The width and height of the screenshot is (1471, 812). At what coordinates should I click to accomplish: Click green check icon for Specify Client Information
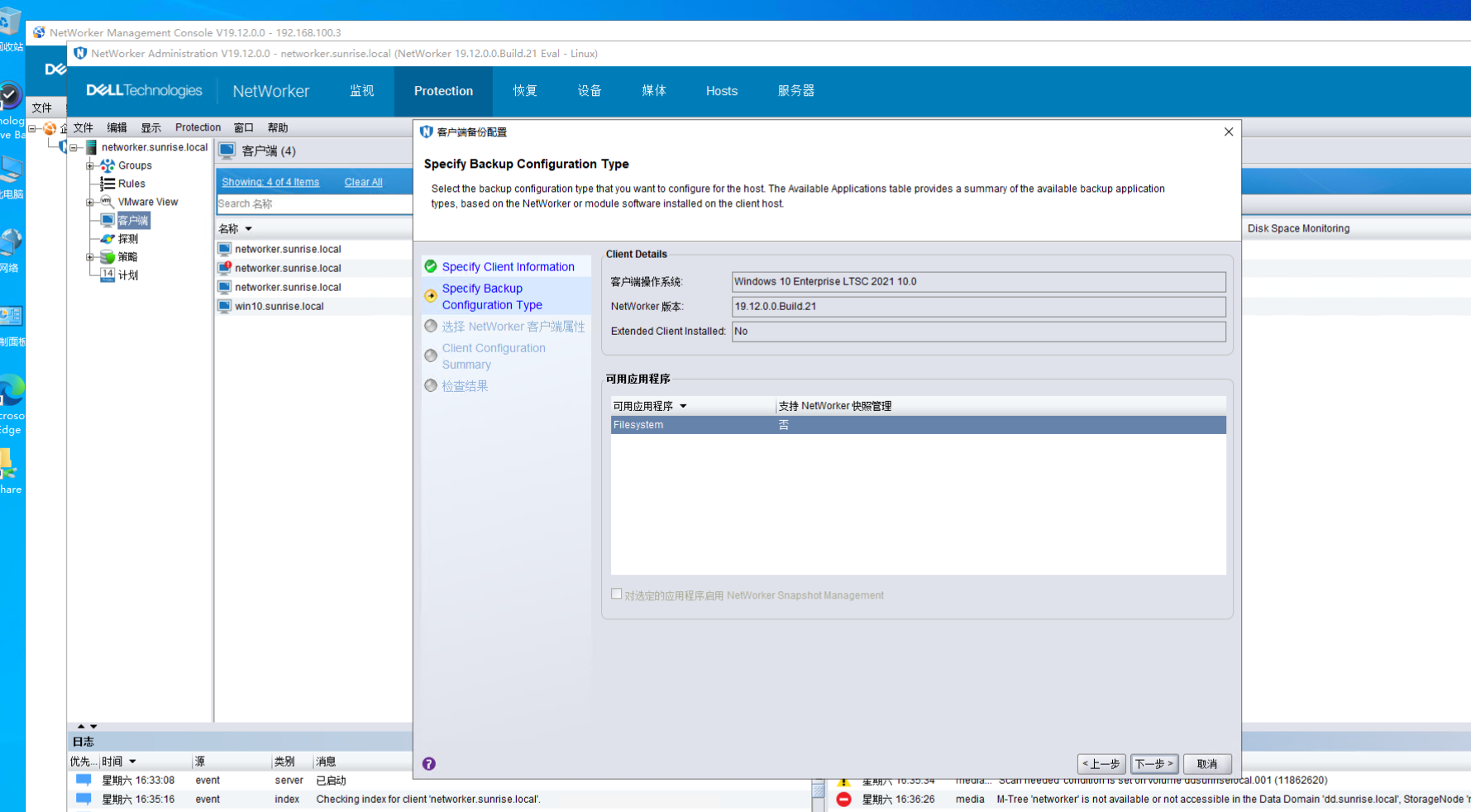coord(431,266)
